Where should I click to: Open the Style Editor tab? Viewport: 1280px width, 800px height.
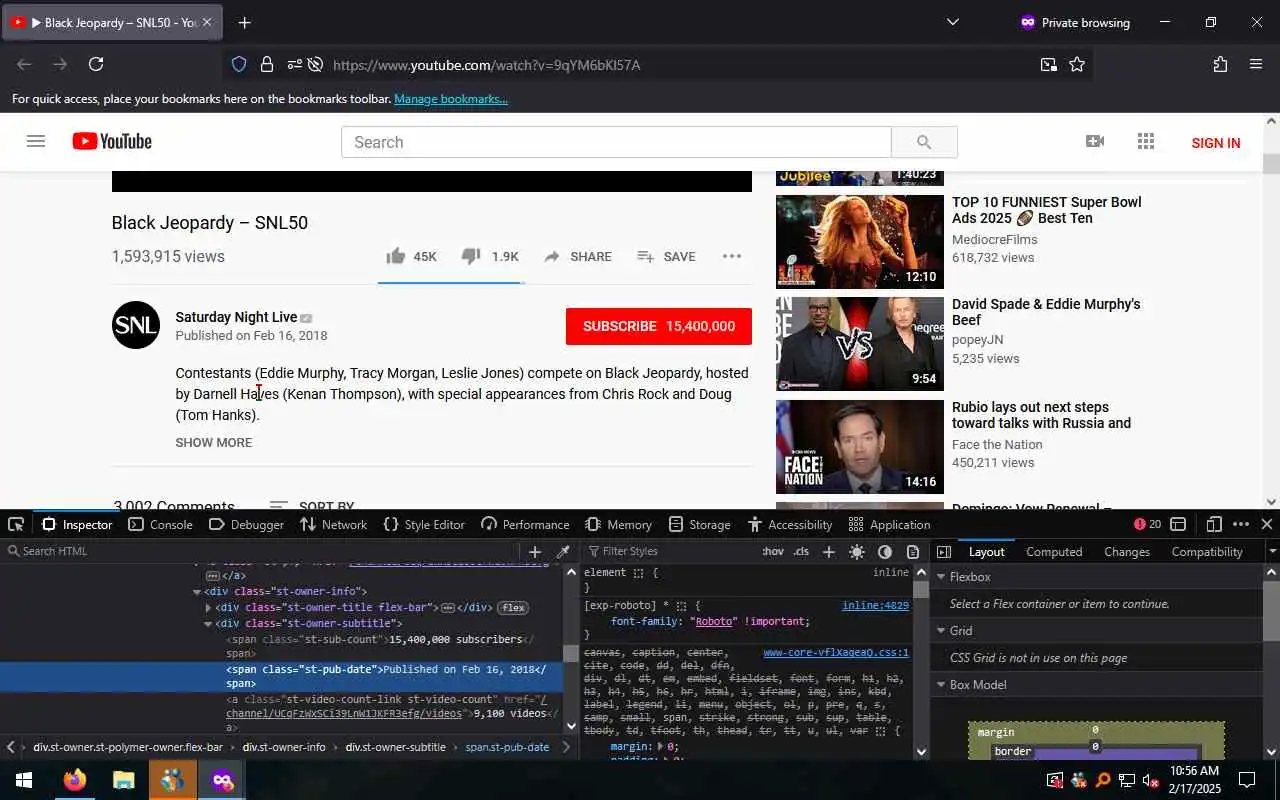tap(424, 524)
